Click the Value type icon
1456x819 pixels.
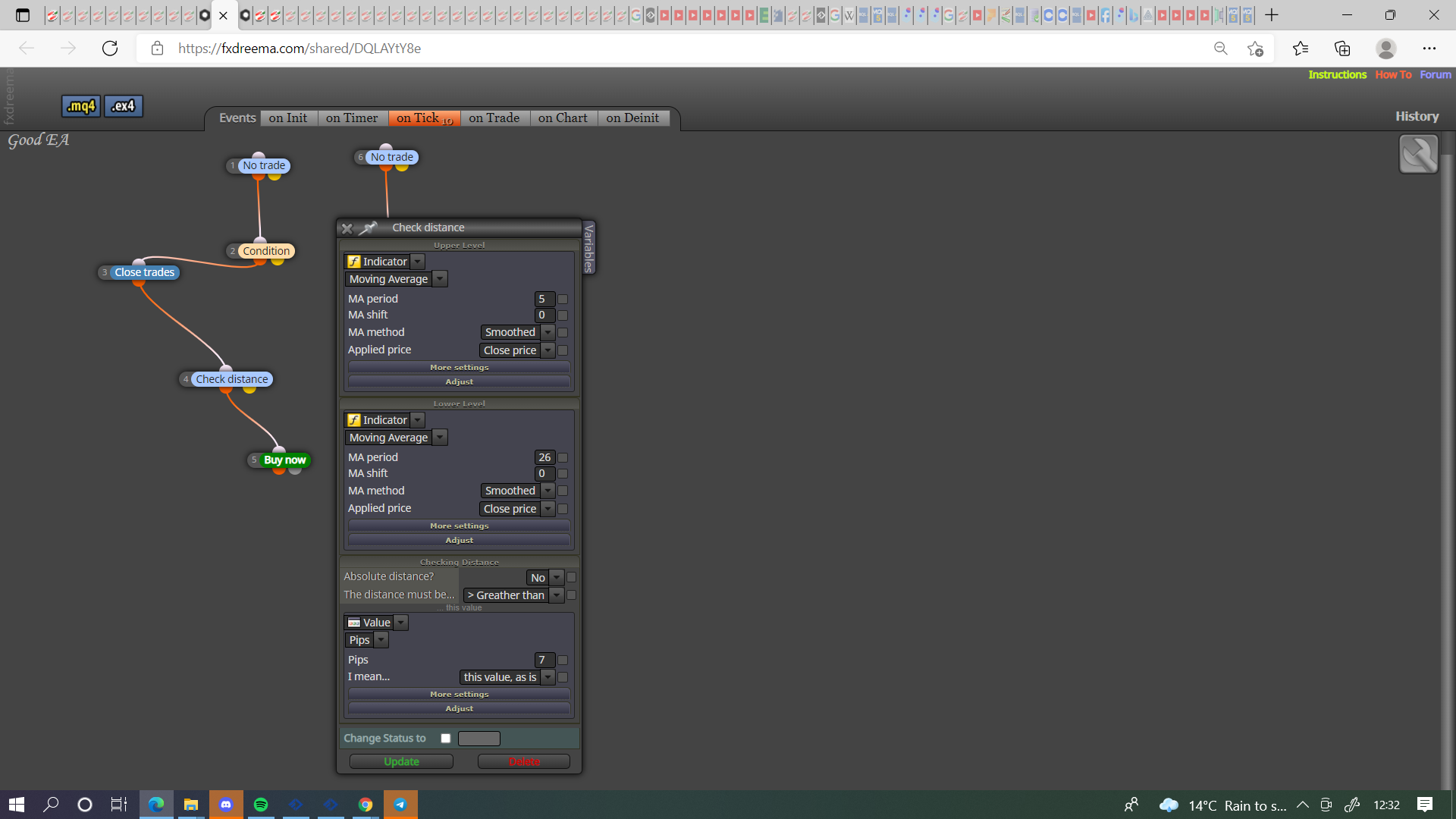click(x=354, y=623)
